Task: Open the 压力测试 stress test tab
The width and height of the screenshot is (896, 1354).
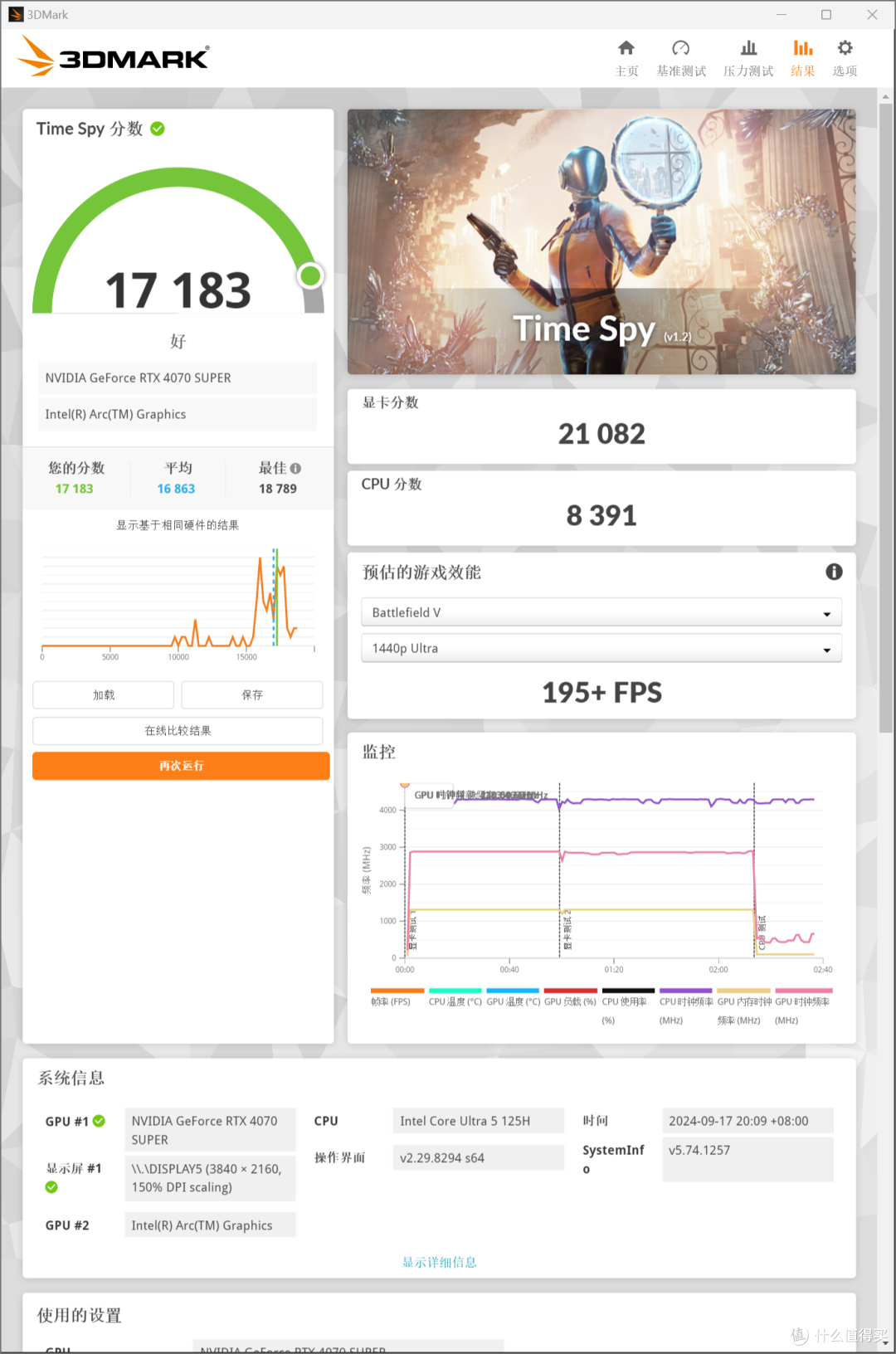Action: click(748, 58)
